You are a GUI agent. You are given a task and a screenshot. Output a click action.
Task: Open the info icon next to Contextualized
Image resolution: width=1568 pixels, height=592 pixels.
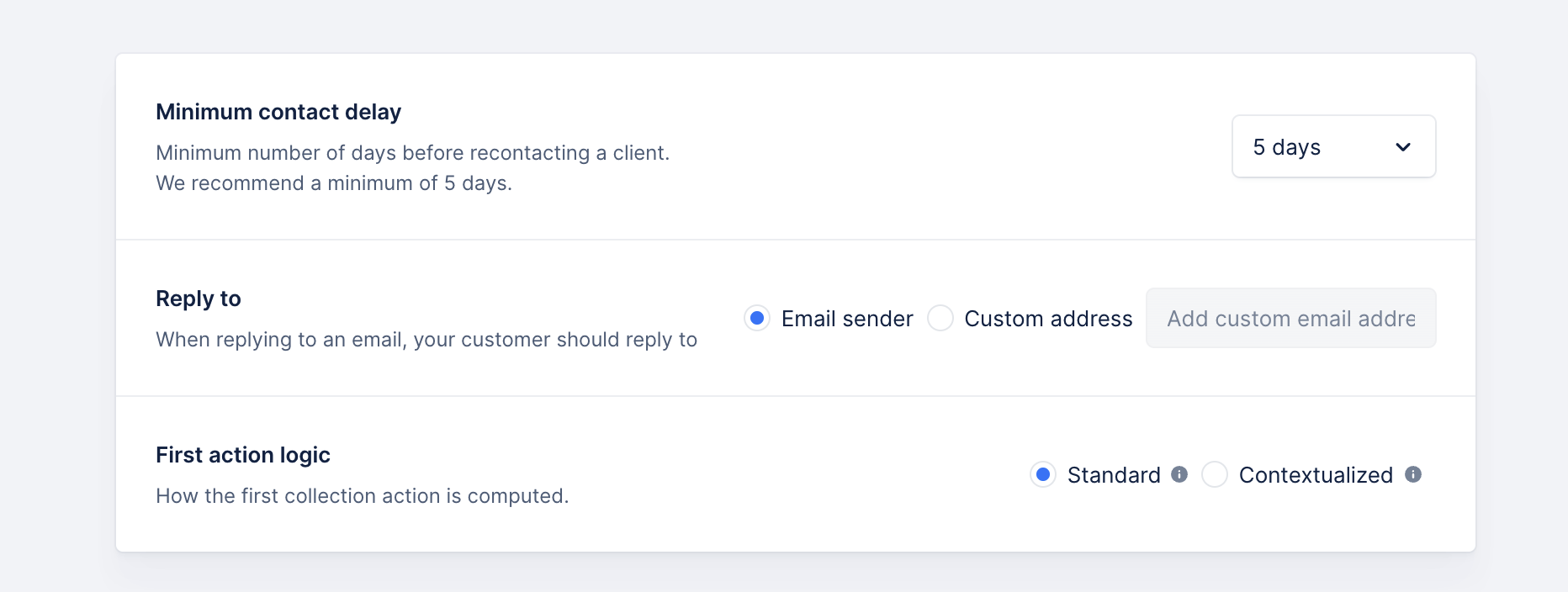[1413, 474]
